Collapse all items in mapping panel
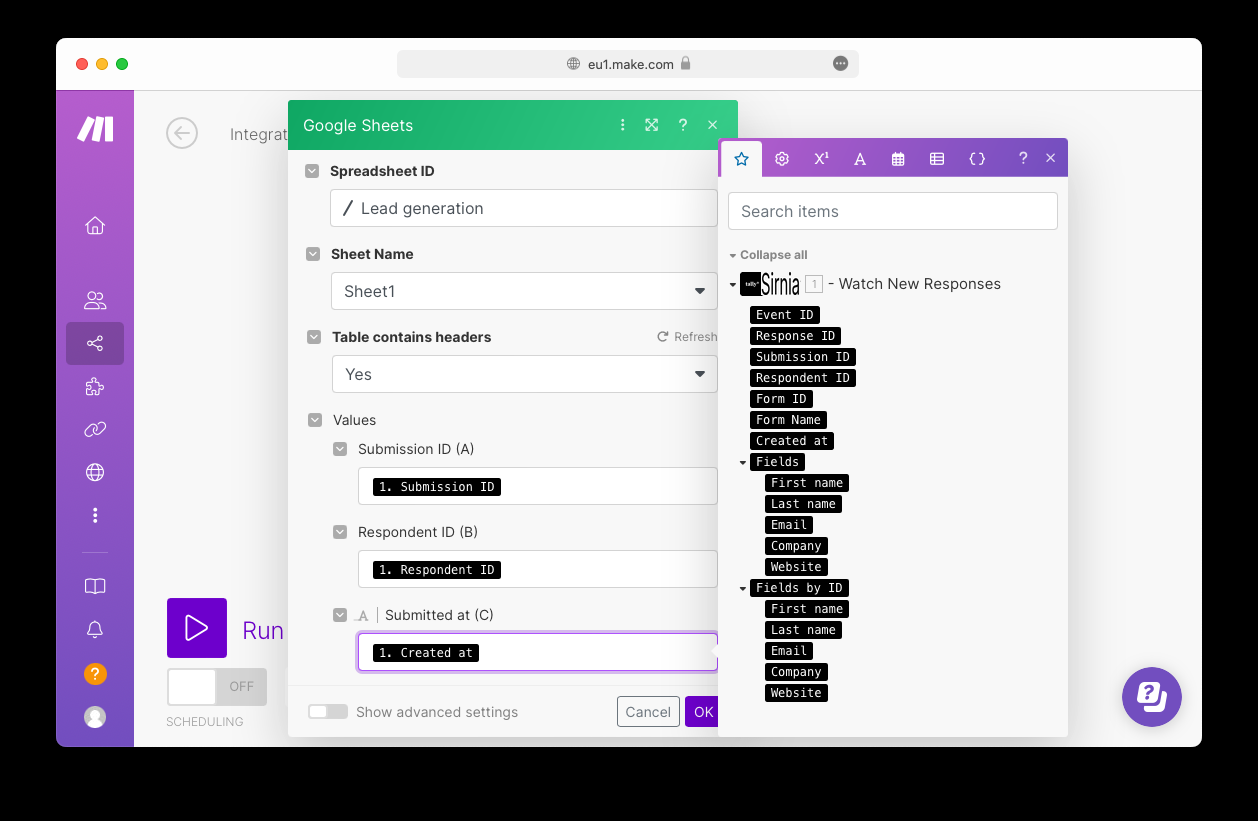This screenshot has width=1258, height=821. pyautogui.click(x=768, y=255)
